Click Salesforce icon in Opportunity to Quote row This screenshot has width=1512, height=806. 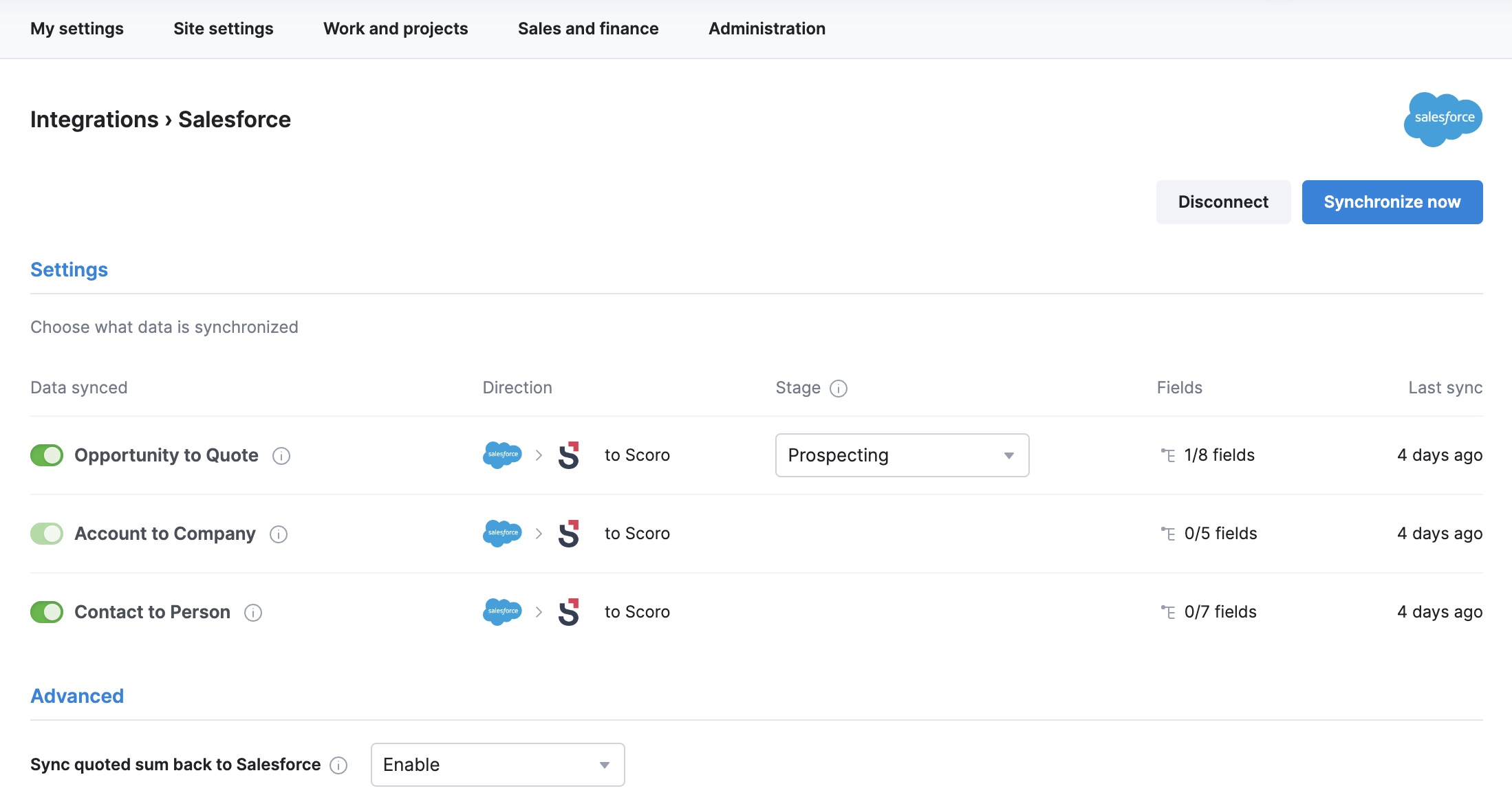(x=502, y=455)
